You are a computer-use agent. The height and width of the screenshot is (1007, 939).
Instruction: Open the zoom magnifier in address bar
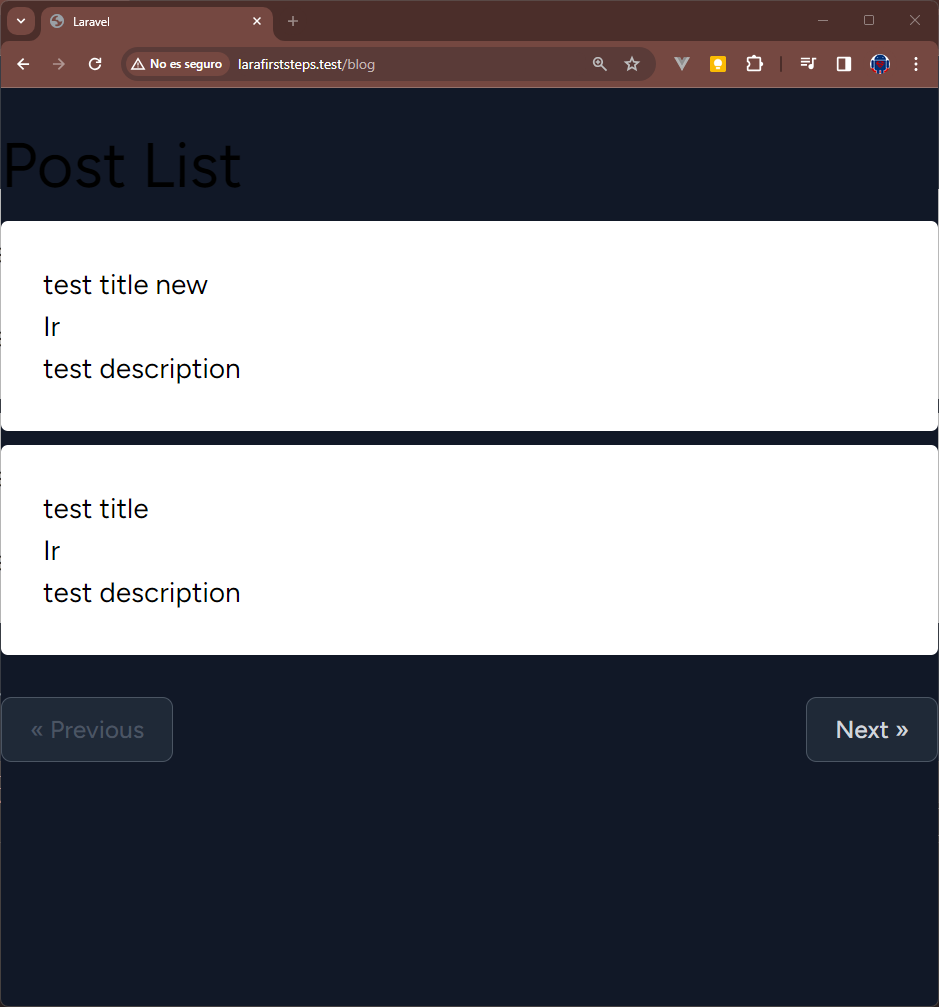600,64
